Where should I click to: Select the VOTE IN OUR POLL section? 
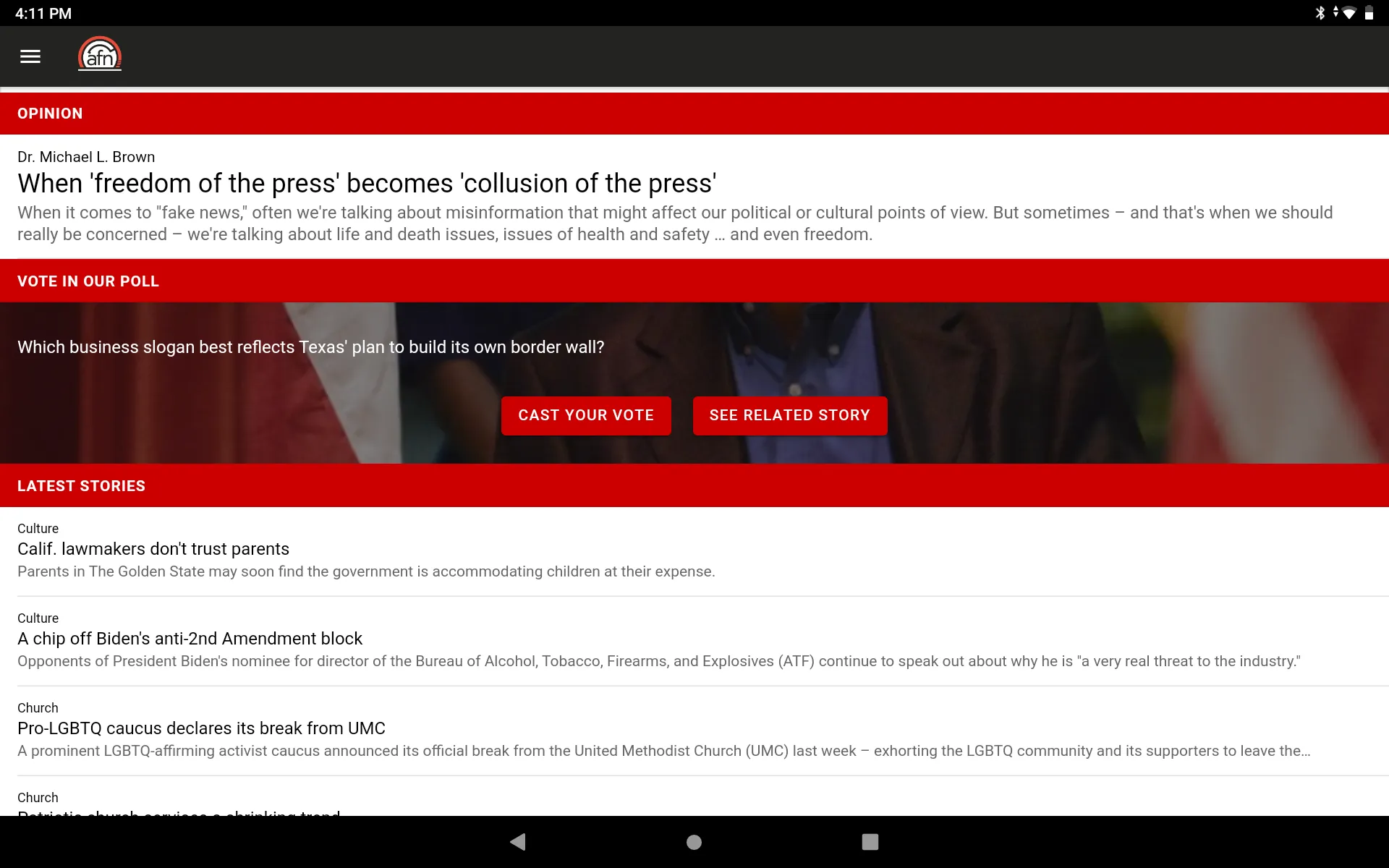point(694,281)
